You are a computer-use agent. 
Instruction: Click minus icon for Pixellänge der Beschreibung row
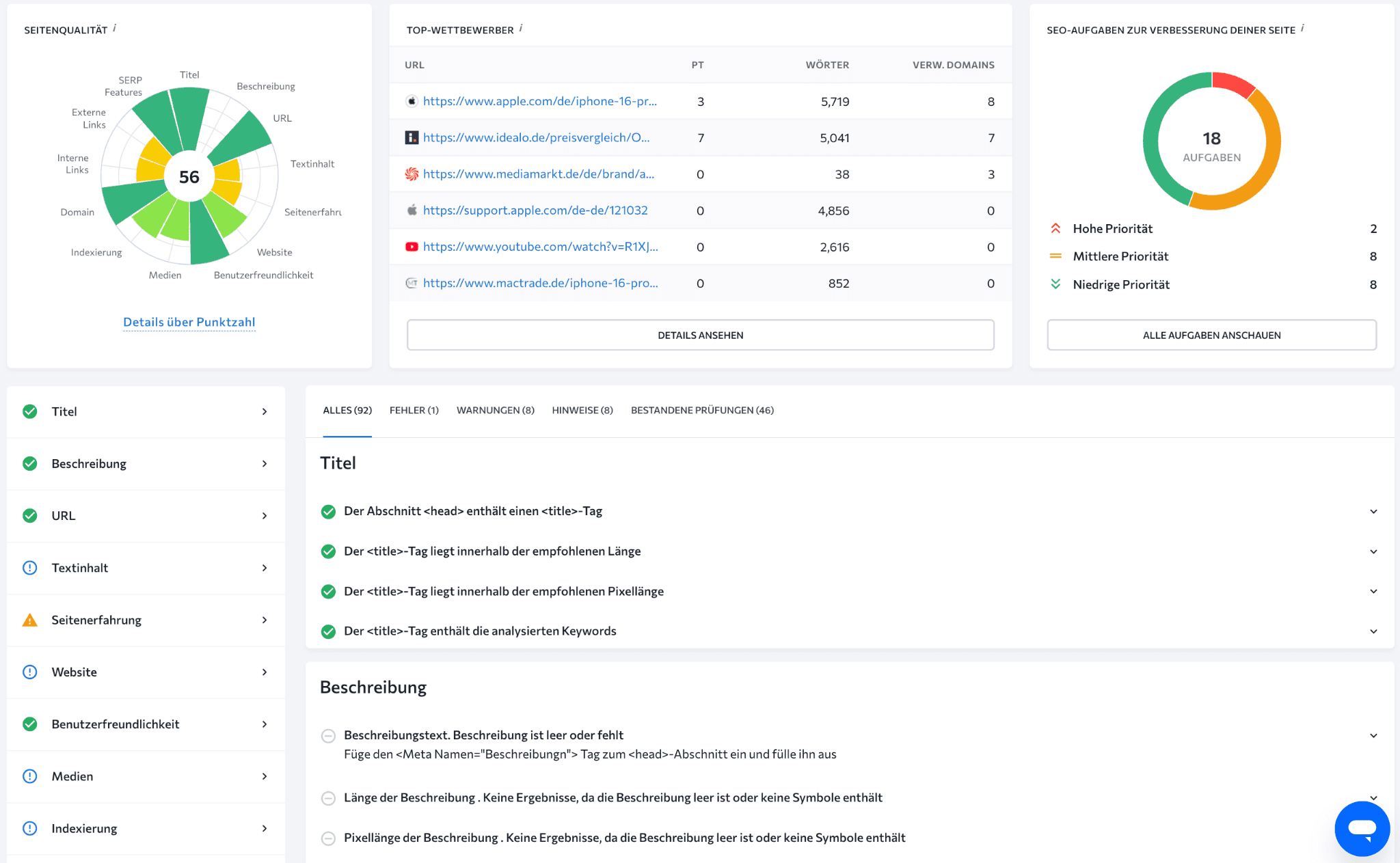[328, 838]
